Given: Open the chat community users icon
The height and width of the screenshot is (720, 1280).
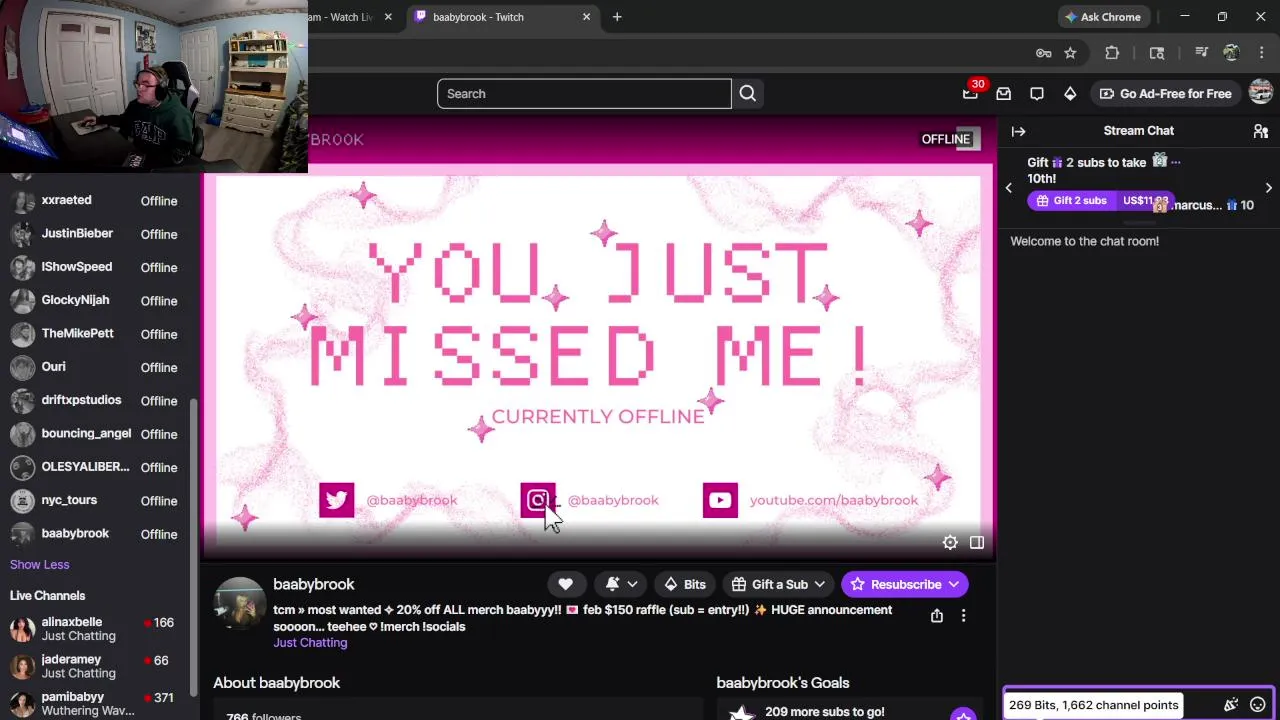Looking at the screenshot, I should pyautogui.click(x=1261, y=131).
